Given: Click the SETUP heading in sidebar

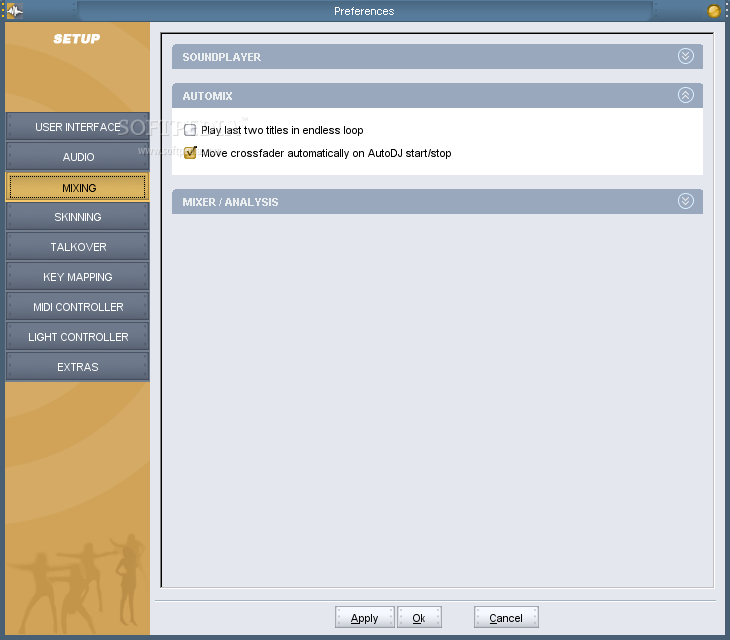Looking at the screenshot, I should (x=77, y=39).
